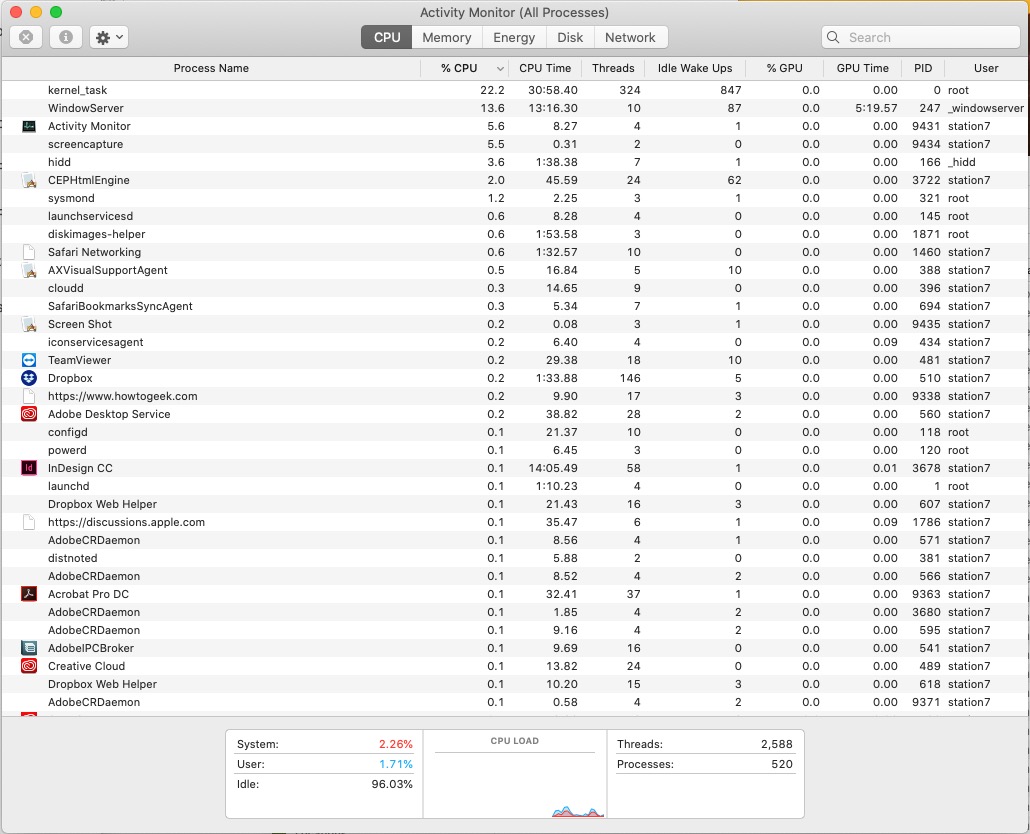Sort by the % GPU column
This screenshot has width=1030, height=834.
point(784,68)
